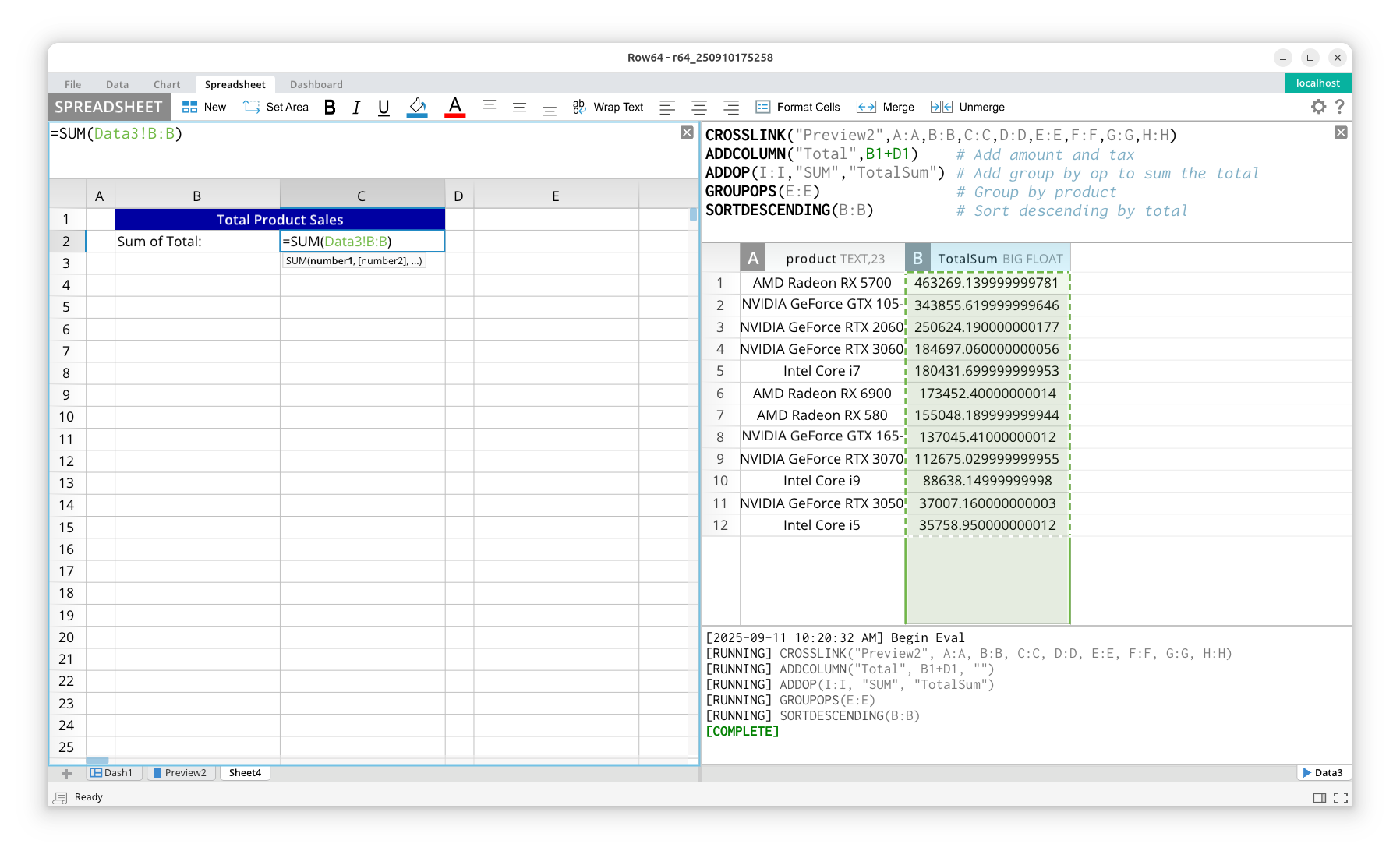Toggle italic text style
The height and width of the screenshot is (858, 1400).
(356, 108)
